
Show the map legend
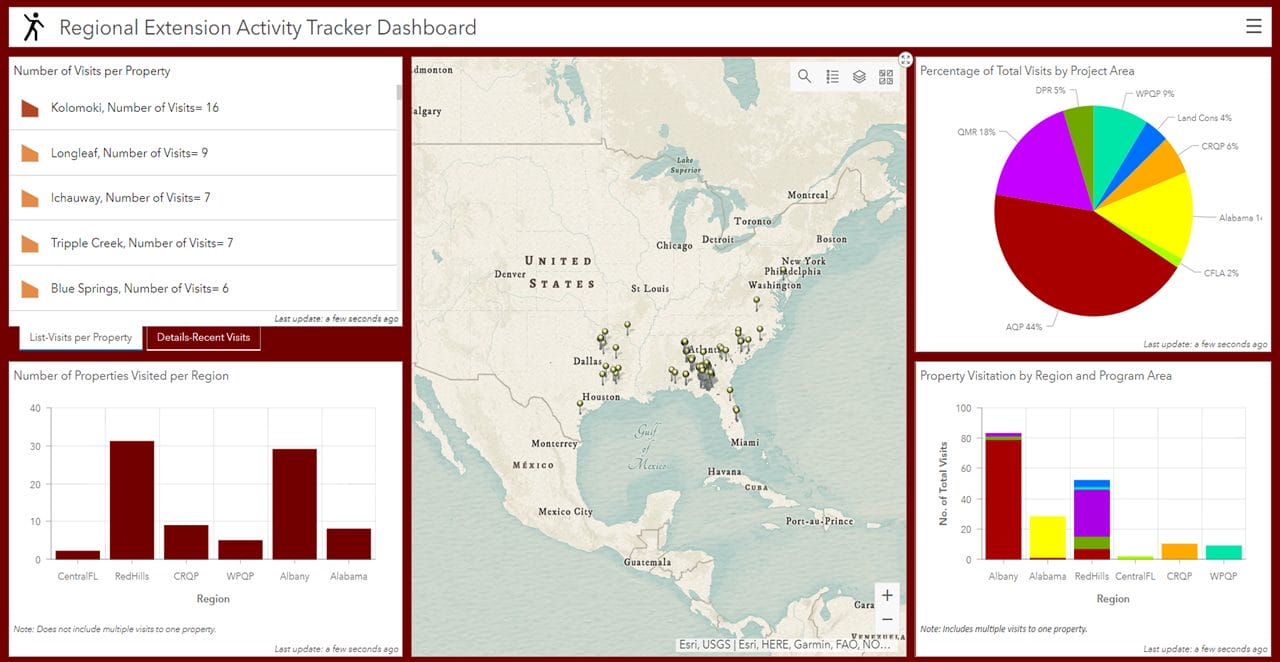(832, 77)
